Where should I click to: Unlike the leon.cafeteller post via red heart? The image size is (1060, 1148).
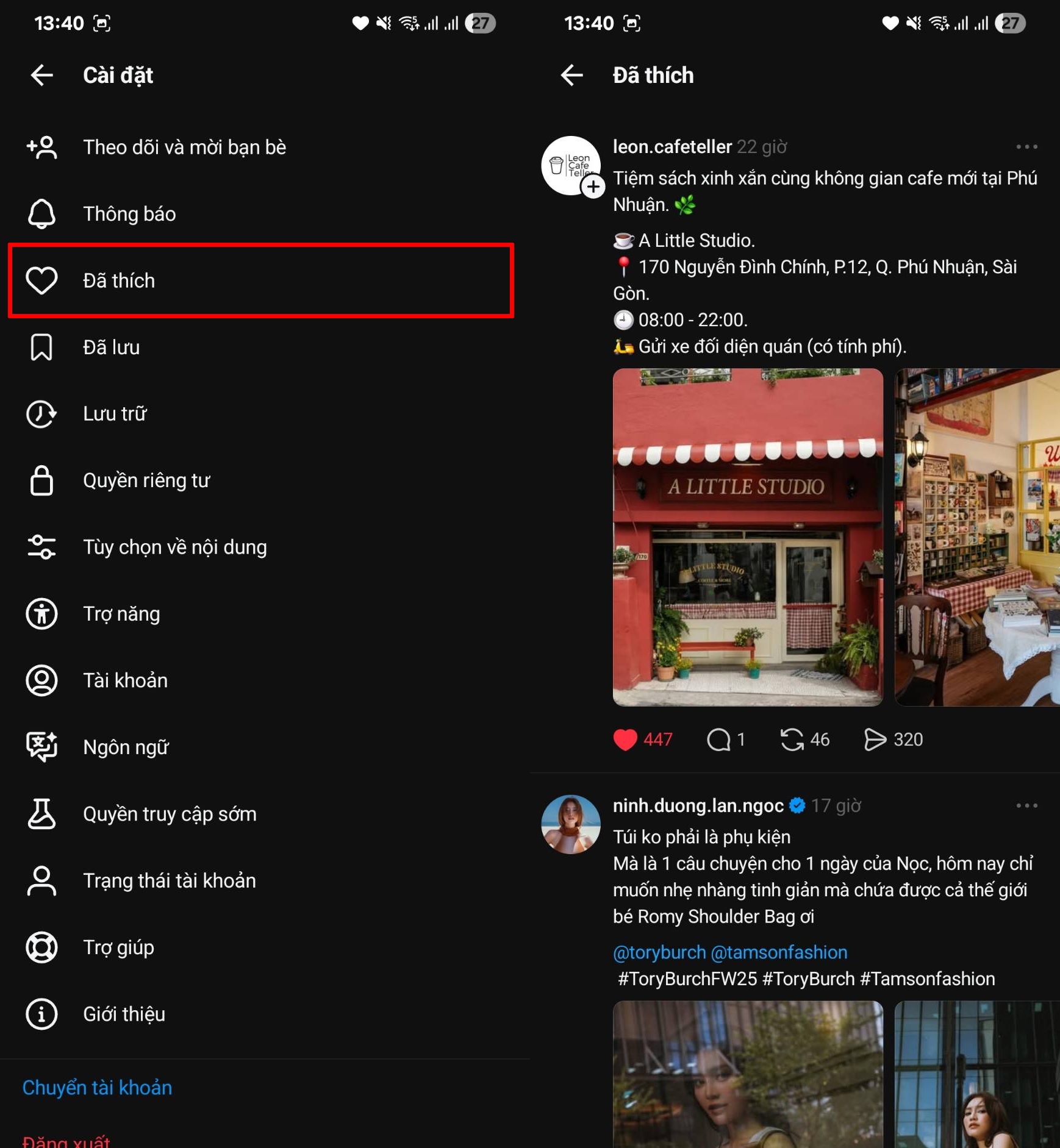pyautogui.click(x=625, y=740)
